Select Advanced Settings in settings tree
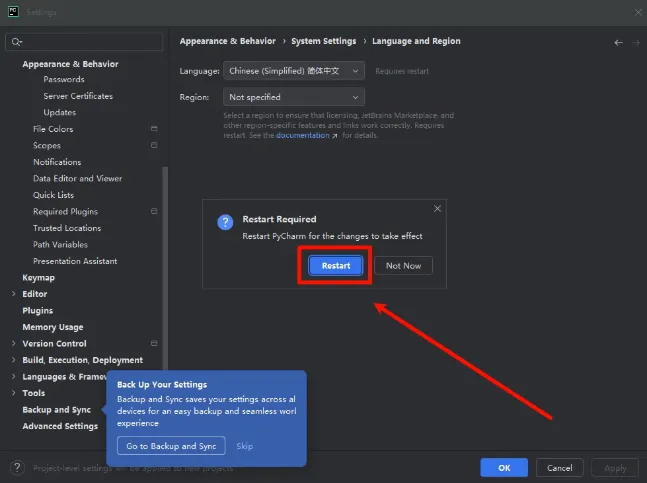Screen dimensions: 647x483 click(x=60, y=426)
